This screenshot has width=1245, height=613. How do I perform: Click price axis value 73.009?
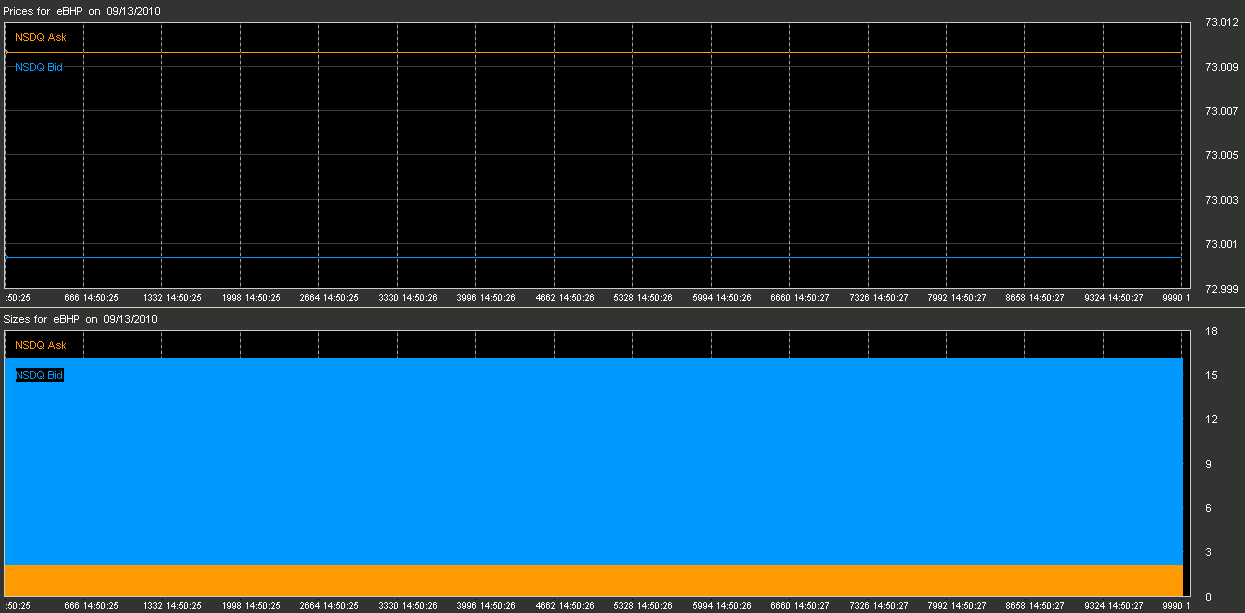click(x=1221, y=67)
